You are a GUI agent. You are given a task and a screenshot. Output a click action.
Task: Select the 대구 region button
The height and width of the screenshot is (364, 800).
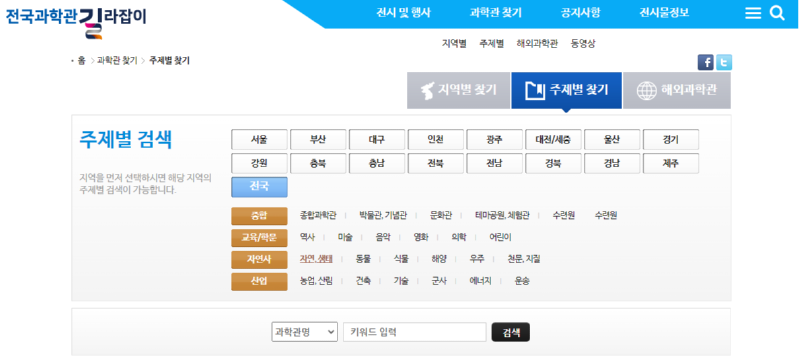click(377, 139)
